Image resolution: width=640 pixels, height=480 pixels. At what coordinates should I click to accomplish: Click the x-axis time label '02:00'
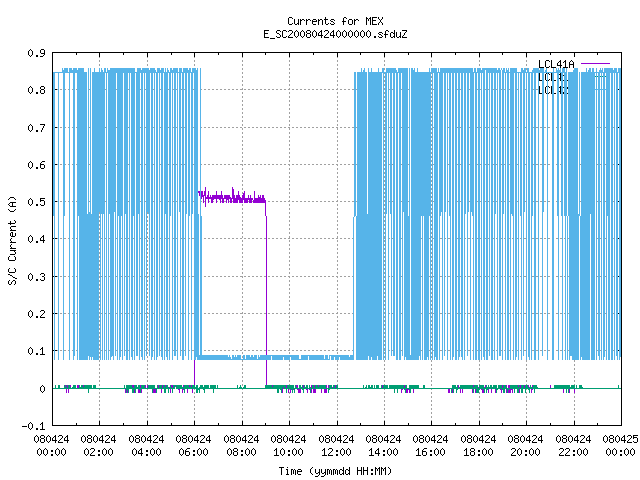[98, 452]
